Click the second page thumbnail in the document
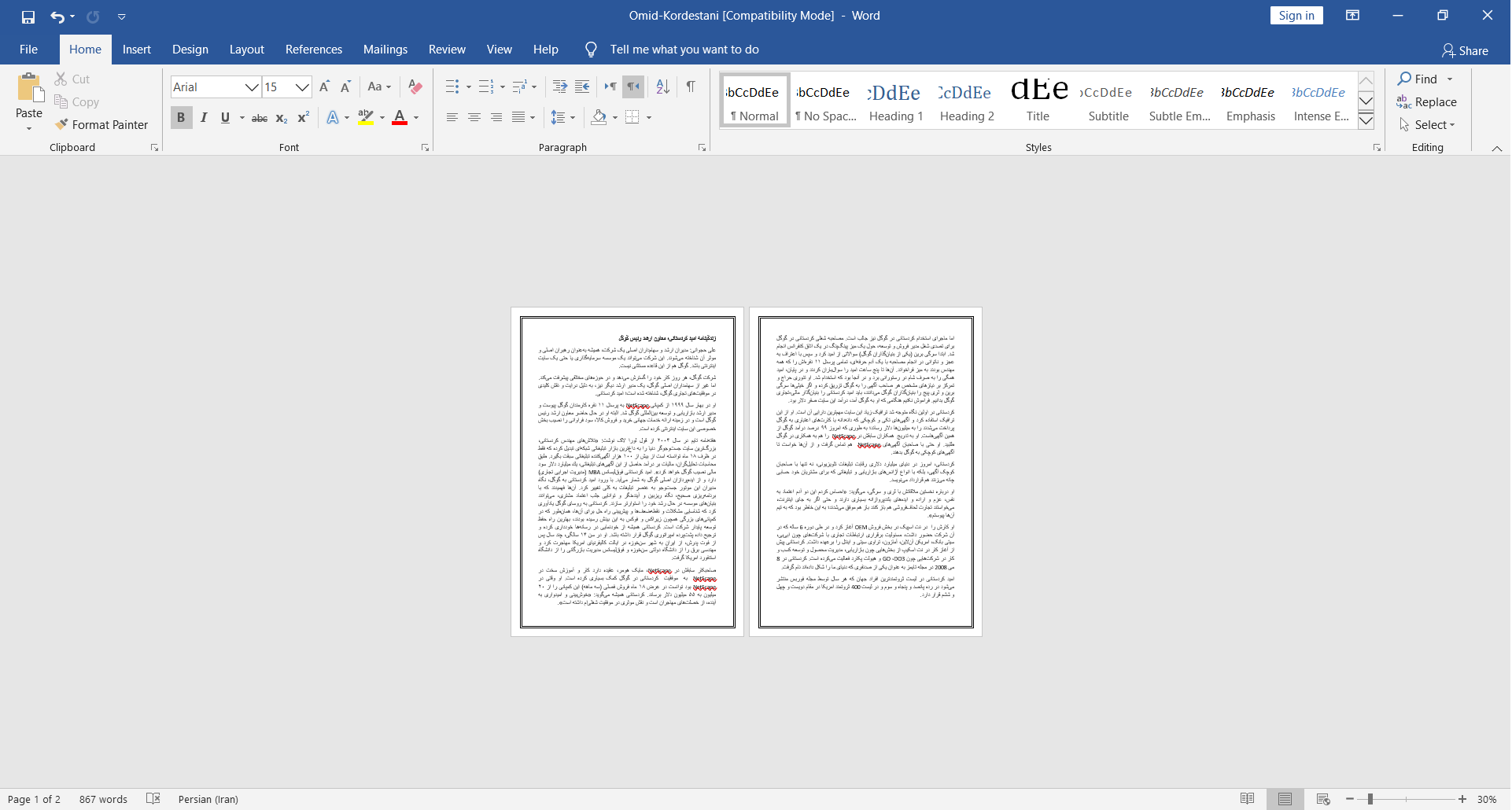This screenshot has height=810, width=1512. point(865,472)
